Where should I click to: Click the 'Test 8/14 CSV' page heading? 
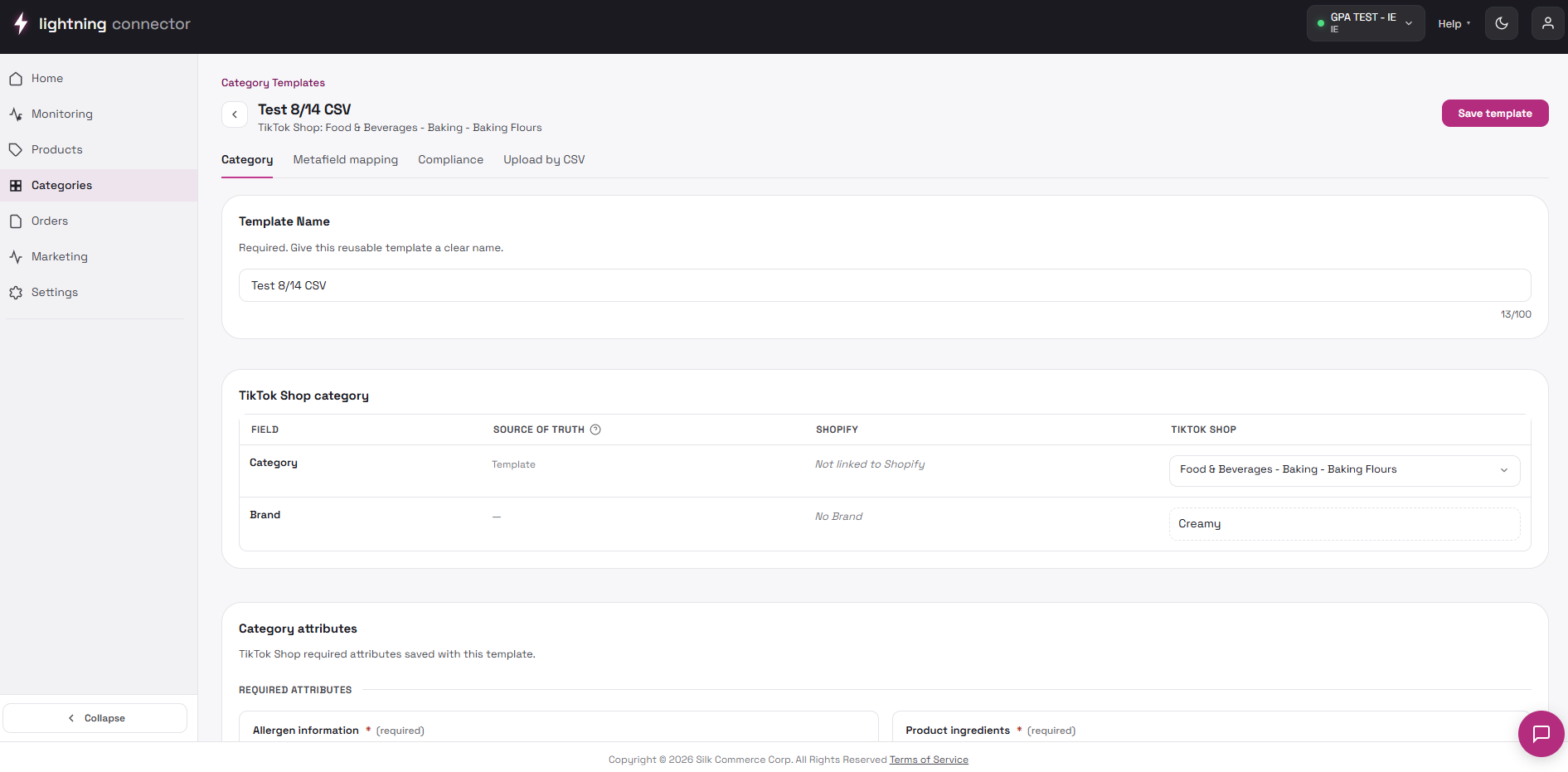[x=304, y=109]
